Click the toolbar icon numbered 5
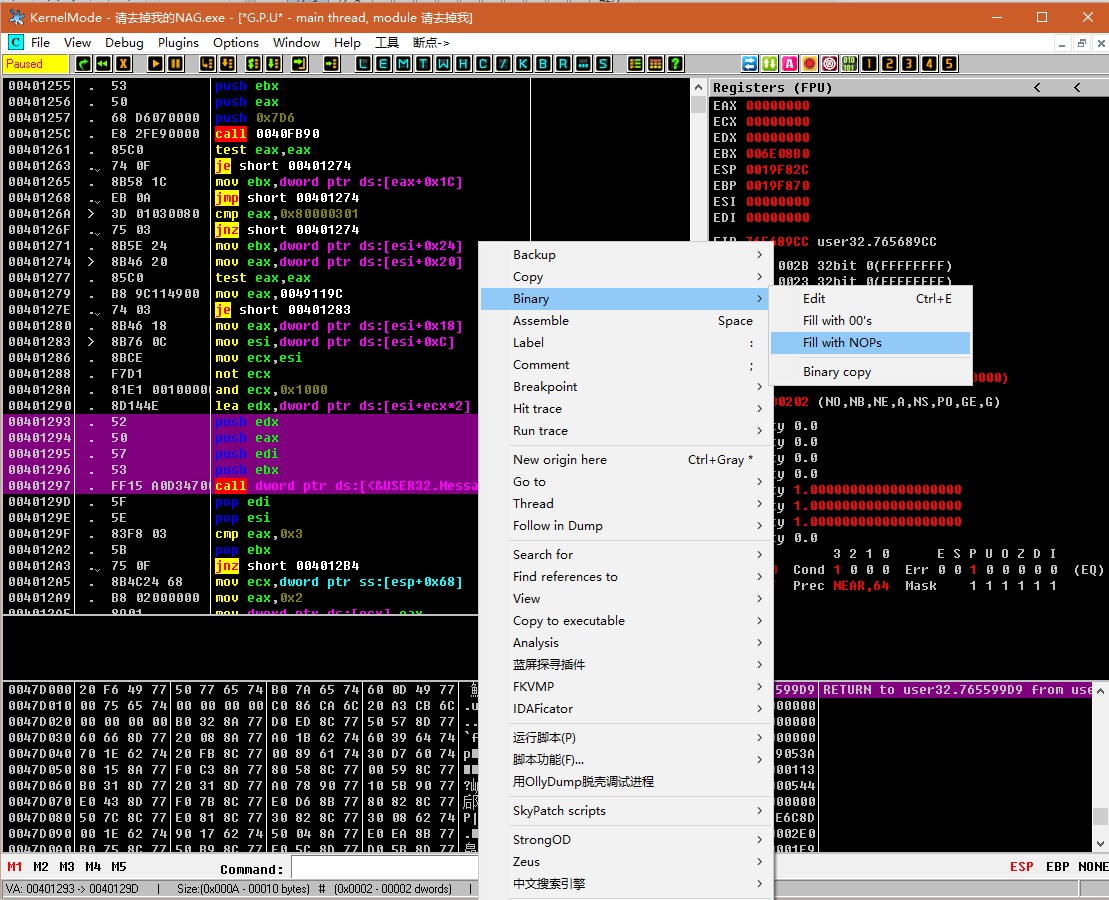1109x900 pixels. click(949, 64)
